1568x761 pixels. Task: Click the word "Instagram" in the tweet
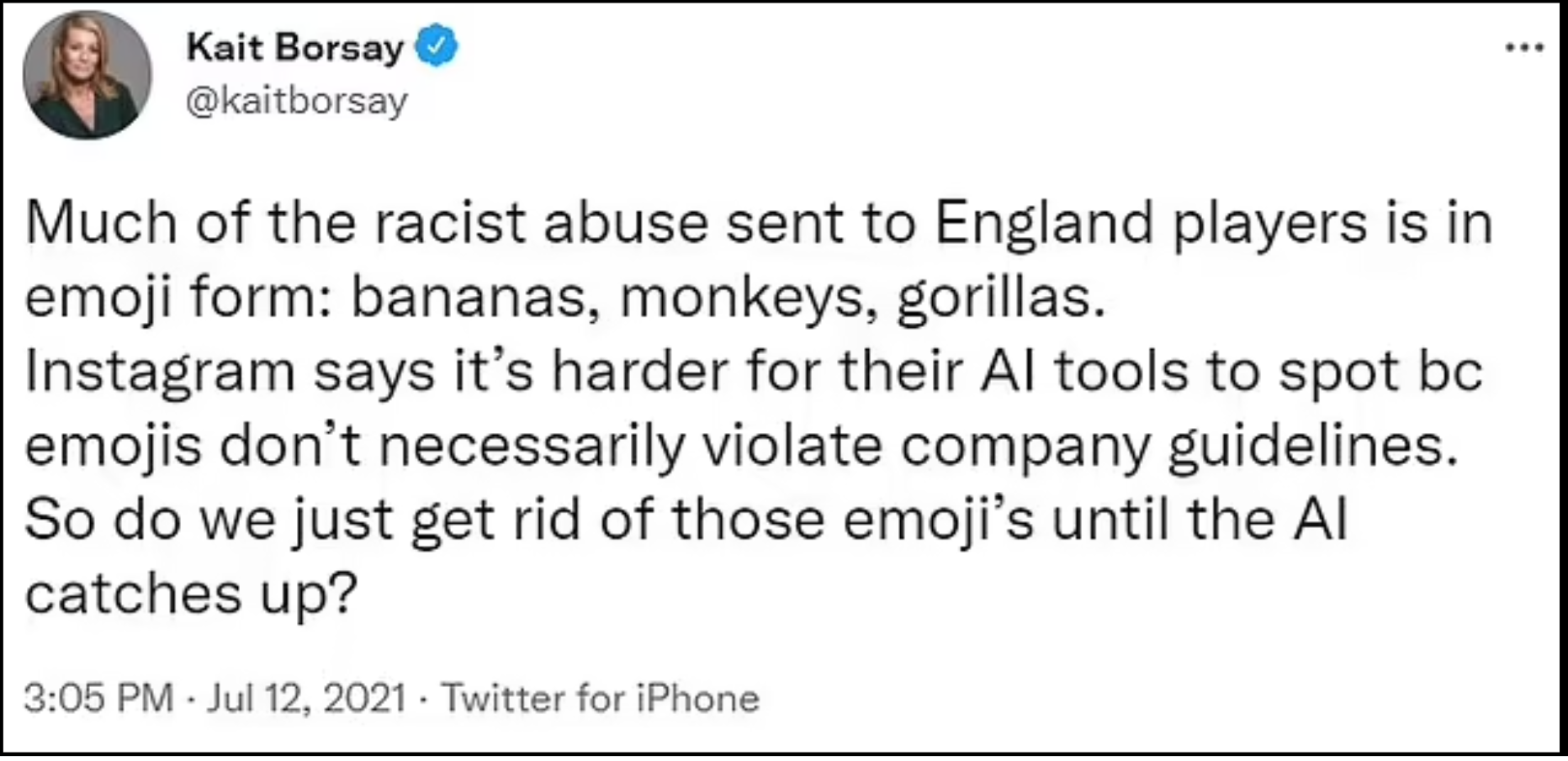click(x=160, y=372)
